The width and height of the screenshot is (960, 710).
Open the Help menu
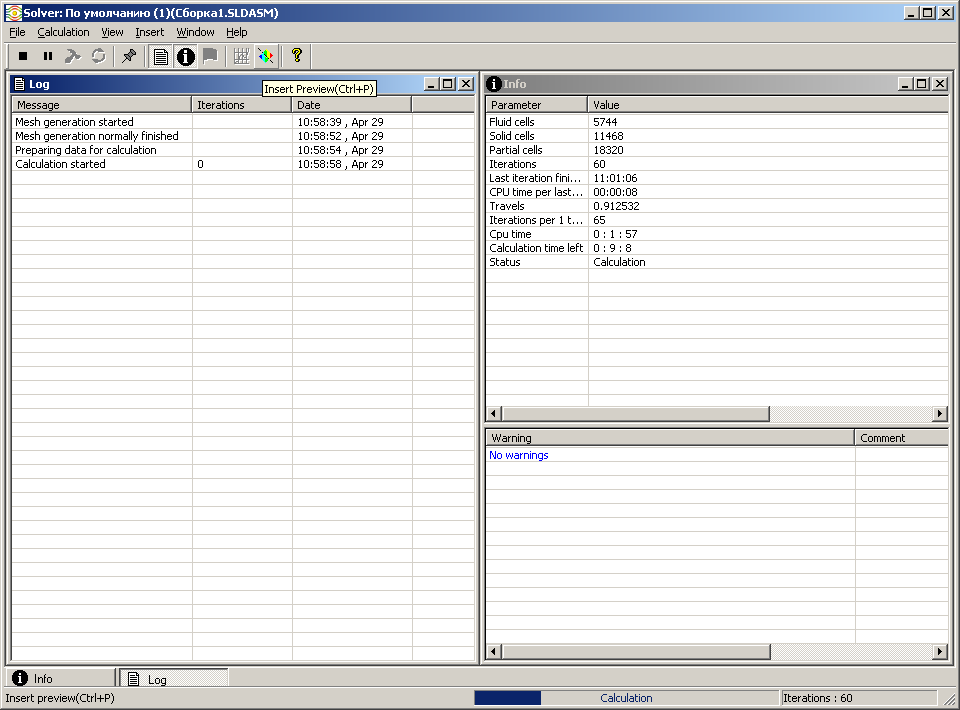point(236,32)
